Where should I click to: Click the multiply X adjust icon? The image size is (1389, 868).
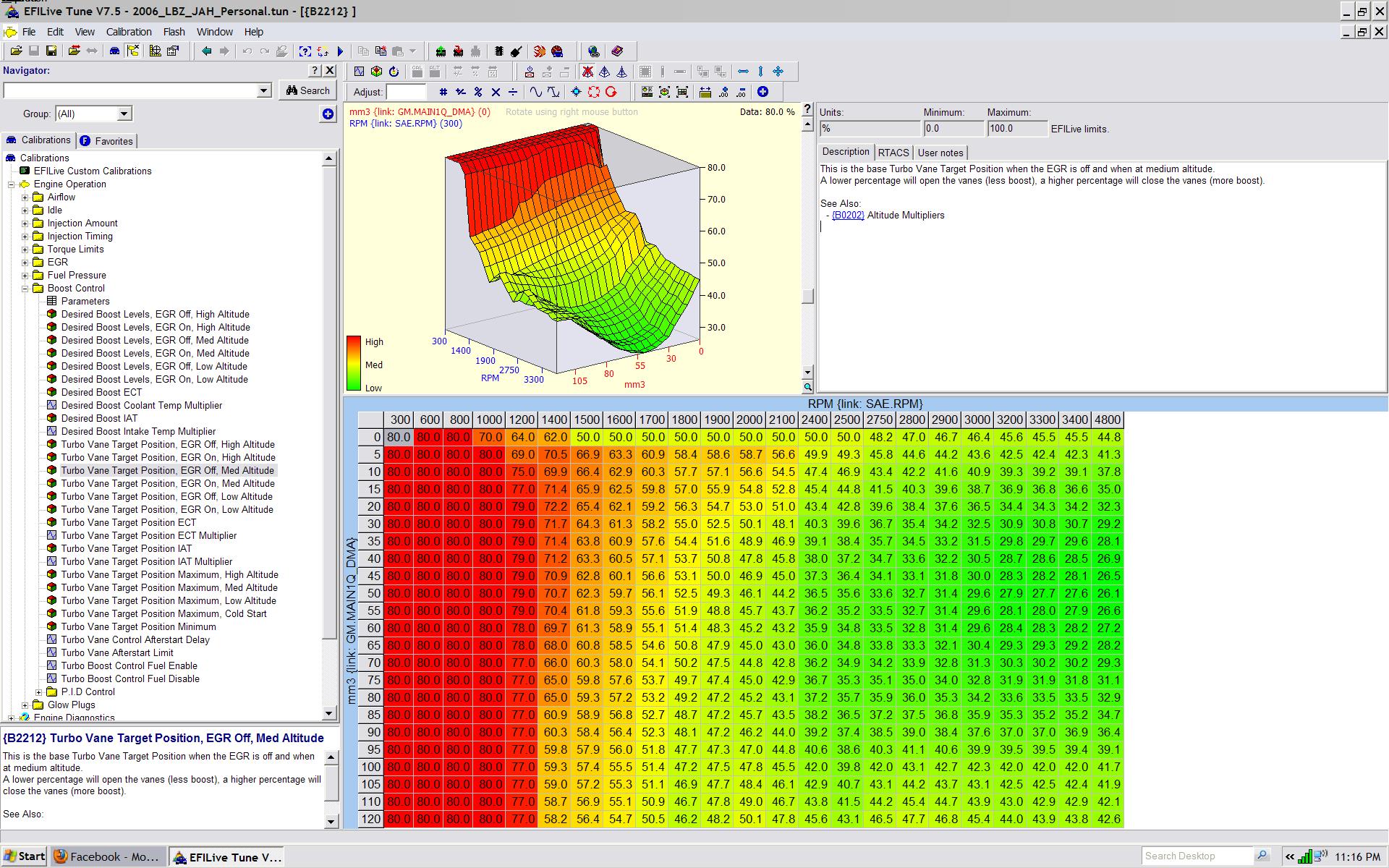tap(496, 92)
